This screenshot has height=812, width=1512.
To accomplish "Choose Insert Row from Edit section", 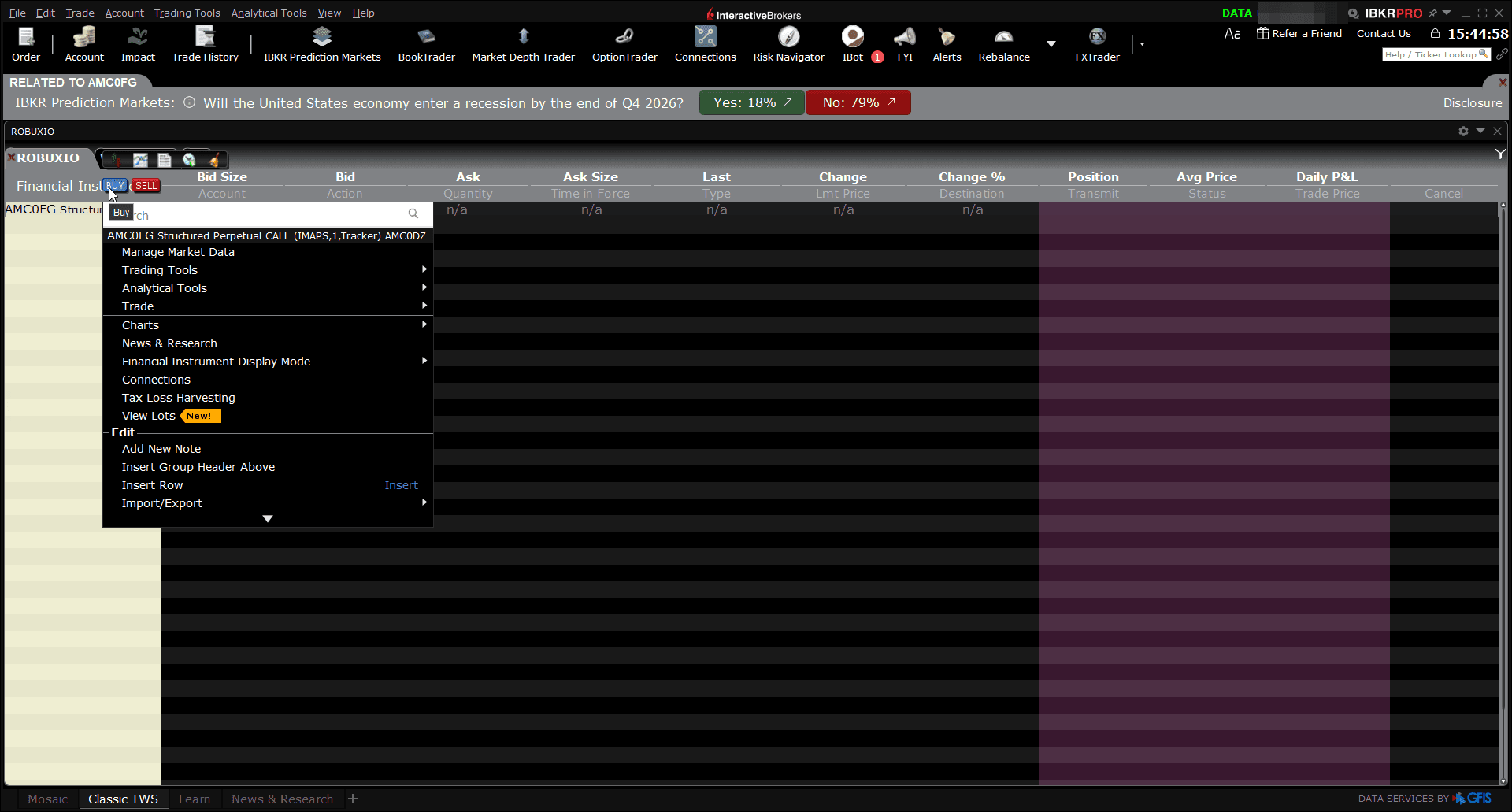I will pyautogui.click(x=268, y=485).
